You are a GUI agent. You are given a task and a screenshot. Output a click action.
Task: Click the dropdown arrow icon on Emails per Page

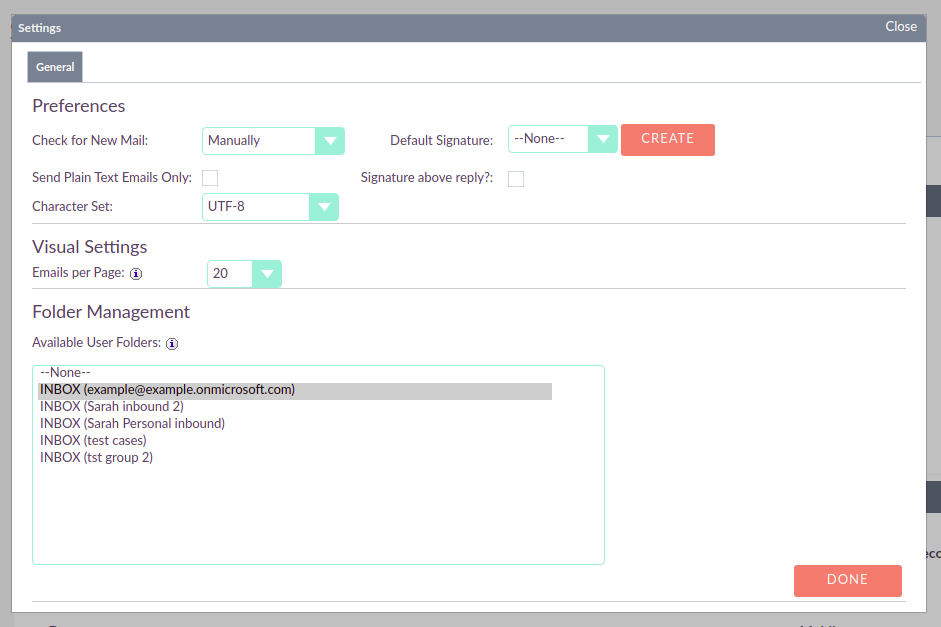[x=265, y=272]
